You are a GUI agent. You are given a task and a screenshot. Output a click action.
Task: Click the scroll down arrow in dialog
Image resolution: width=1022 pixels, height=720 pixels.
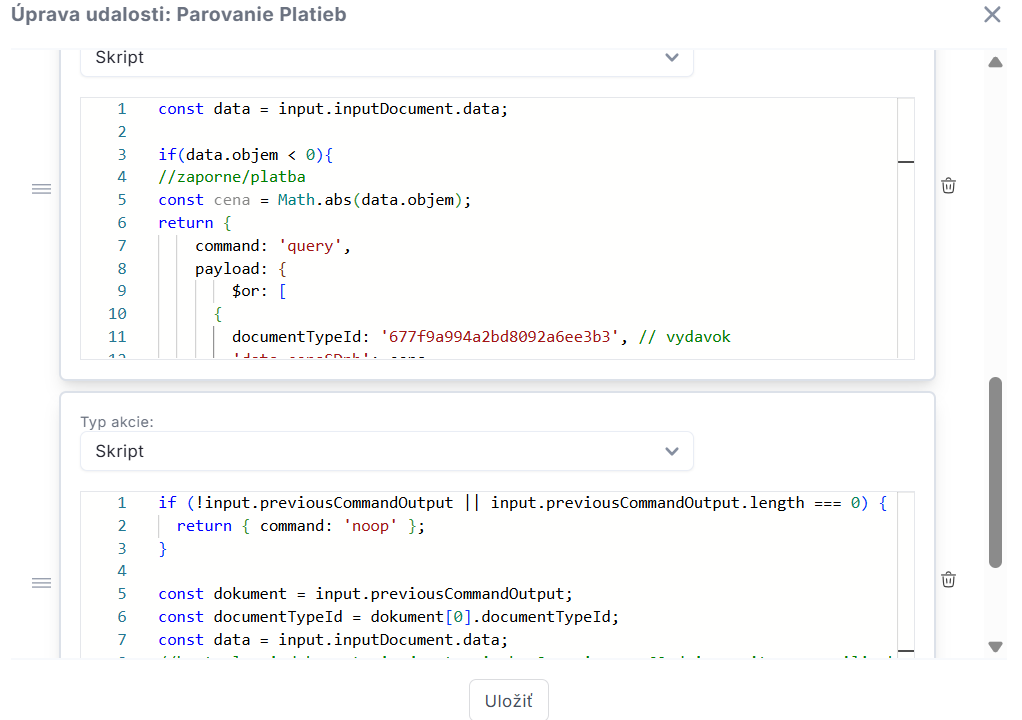click(x=995, y=646)
